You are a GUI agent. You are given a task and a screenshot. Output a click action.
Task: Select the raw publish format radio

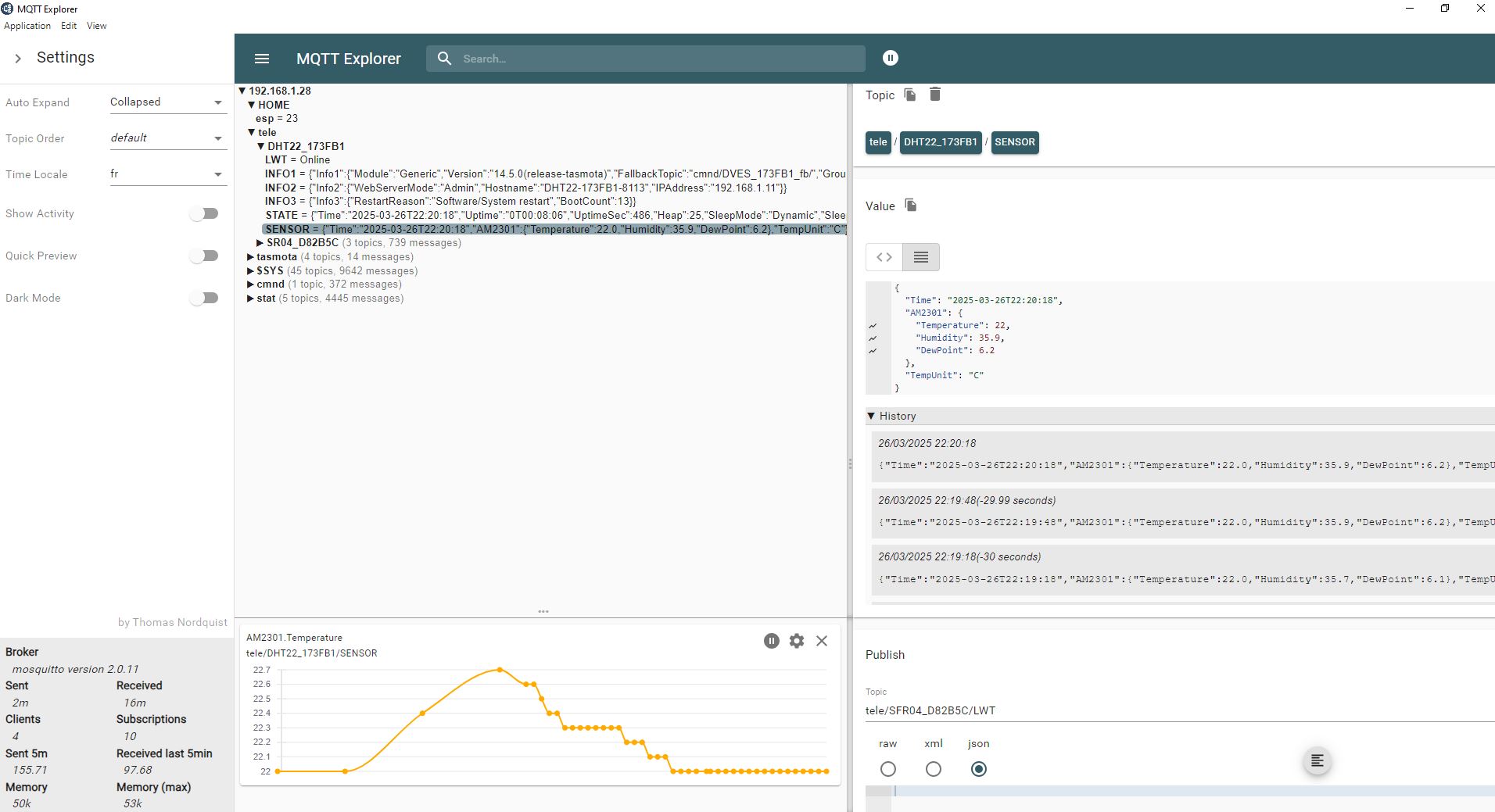[888, 769]
